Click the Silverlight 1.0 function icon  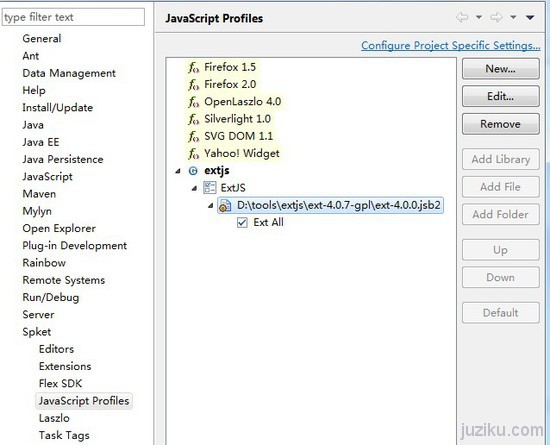pyautogui.click(x=194, y=119)
